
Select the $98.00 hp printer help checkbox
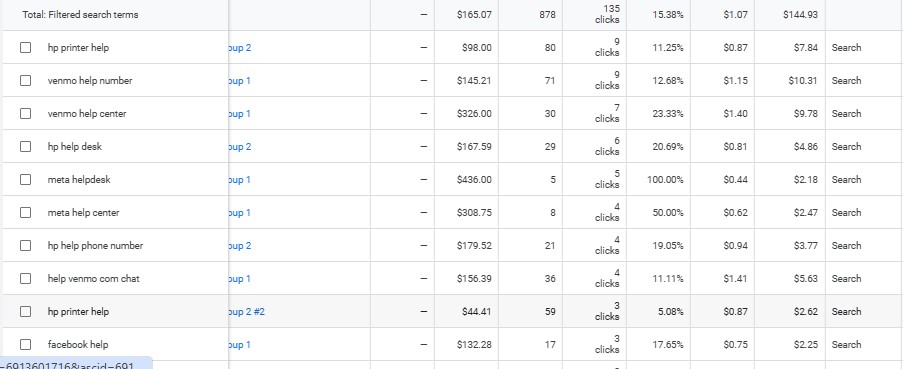(25, 48)
